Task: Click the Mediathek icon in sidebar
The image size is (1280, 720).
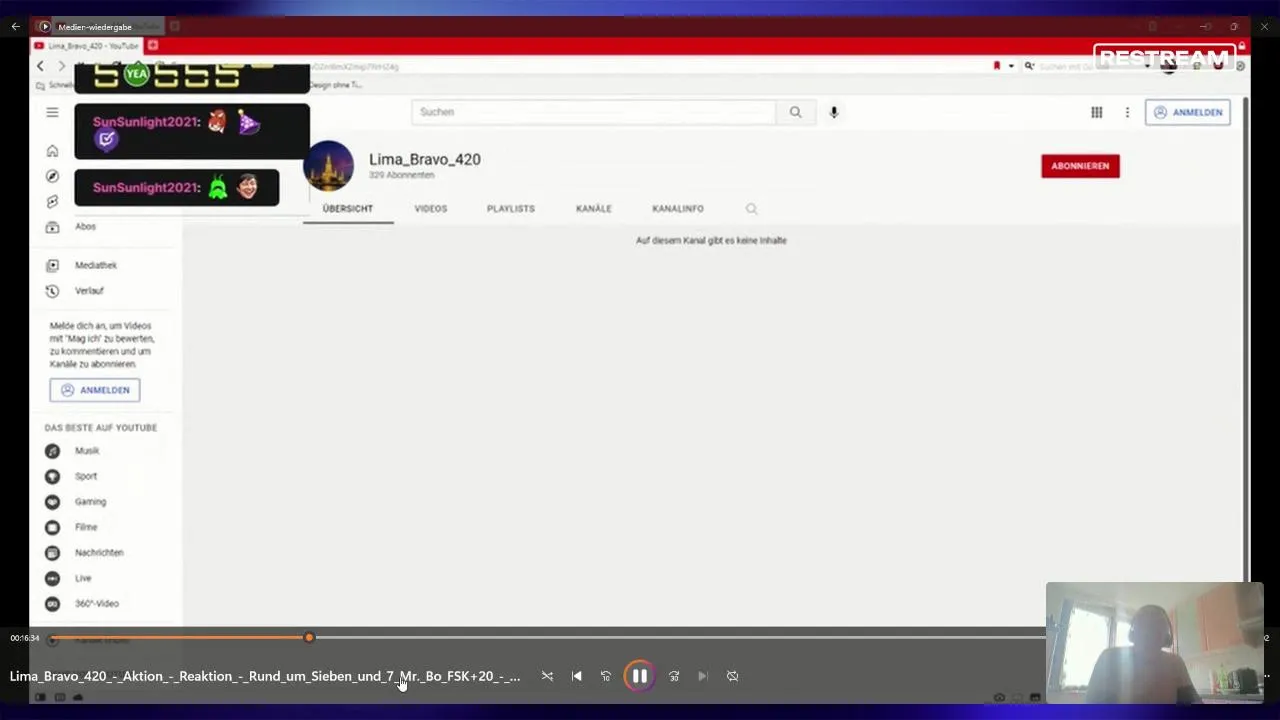Action: (x=52, y=265)
